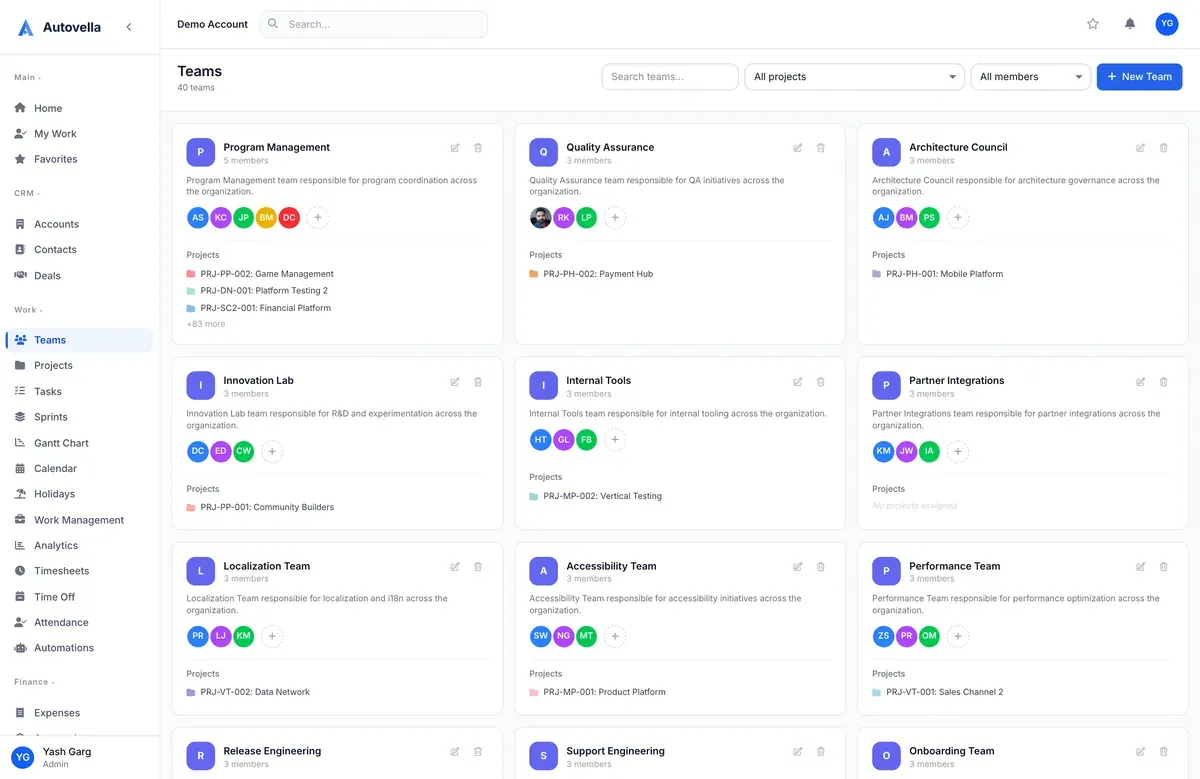Create a team with New Team button
The image size is (1200, 779).
[x=1139, y=77]
